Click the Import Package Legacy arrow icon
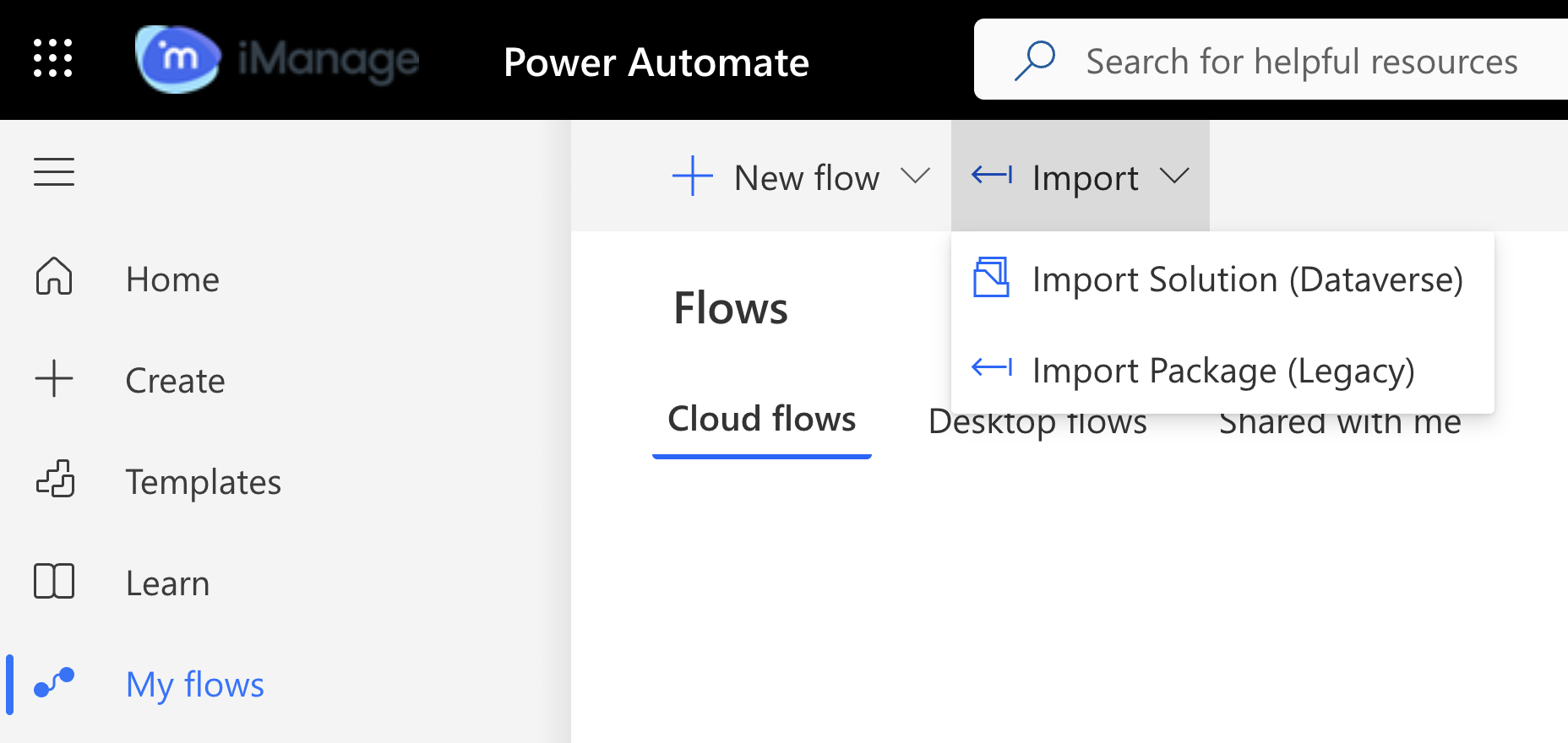The height and width of the screenshot is (743, 1568). pyautogui.click(x=992, y=367)
